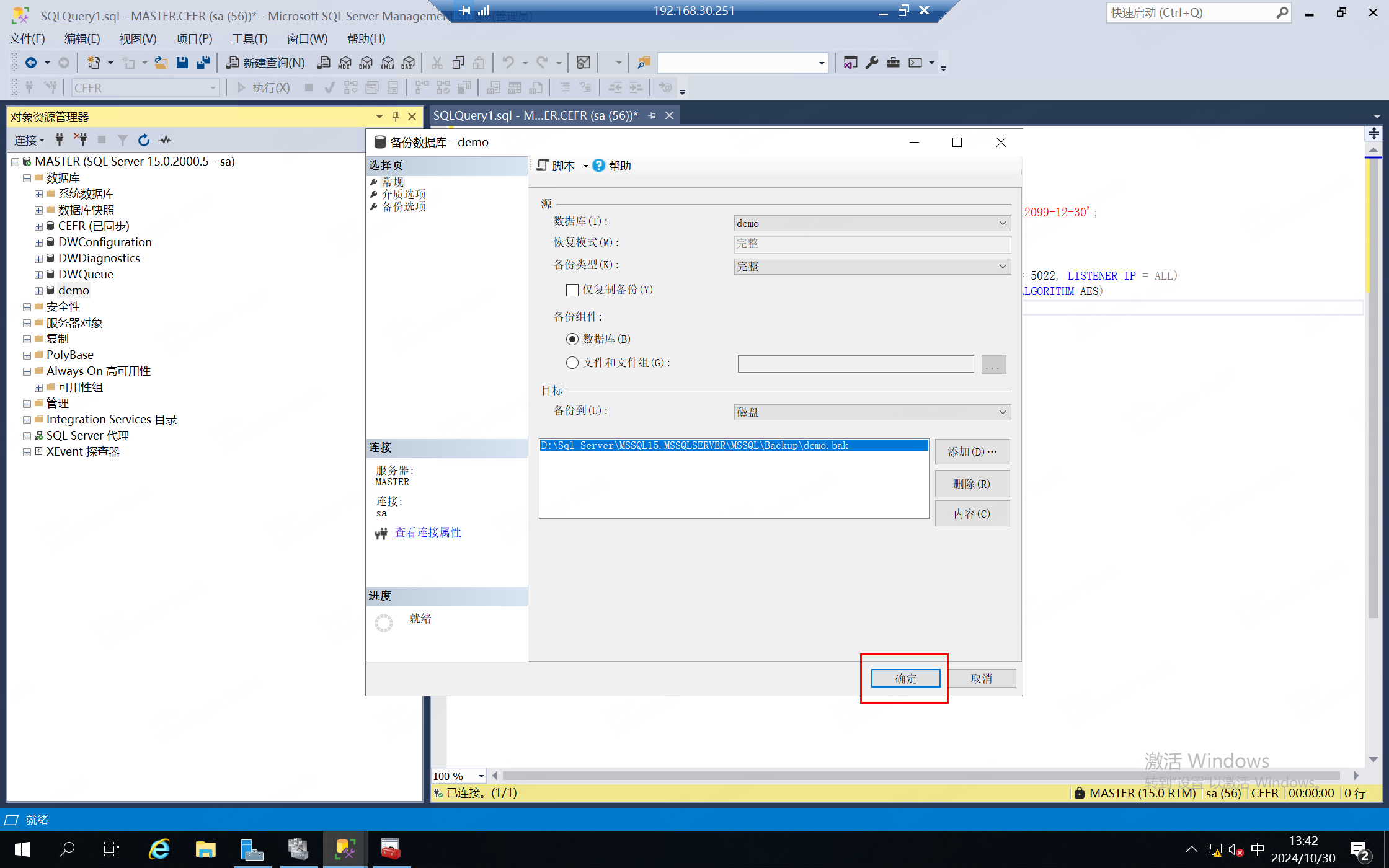Click the Script icon in backup dialog
Image resolution: width=1389 pixels, height=868 pixels.
point(543,166)
